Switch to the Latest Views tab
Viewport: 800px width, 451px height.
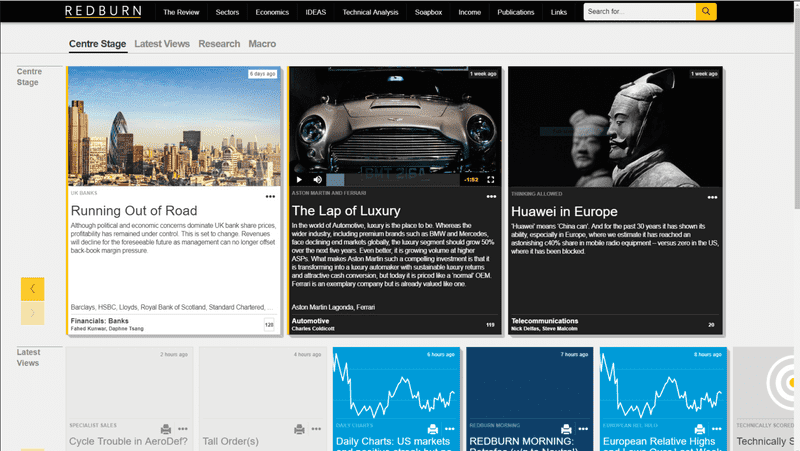(x=161, y=44)
